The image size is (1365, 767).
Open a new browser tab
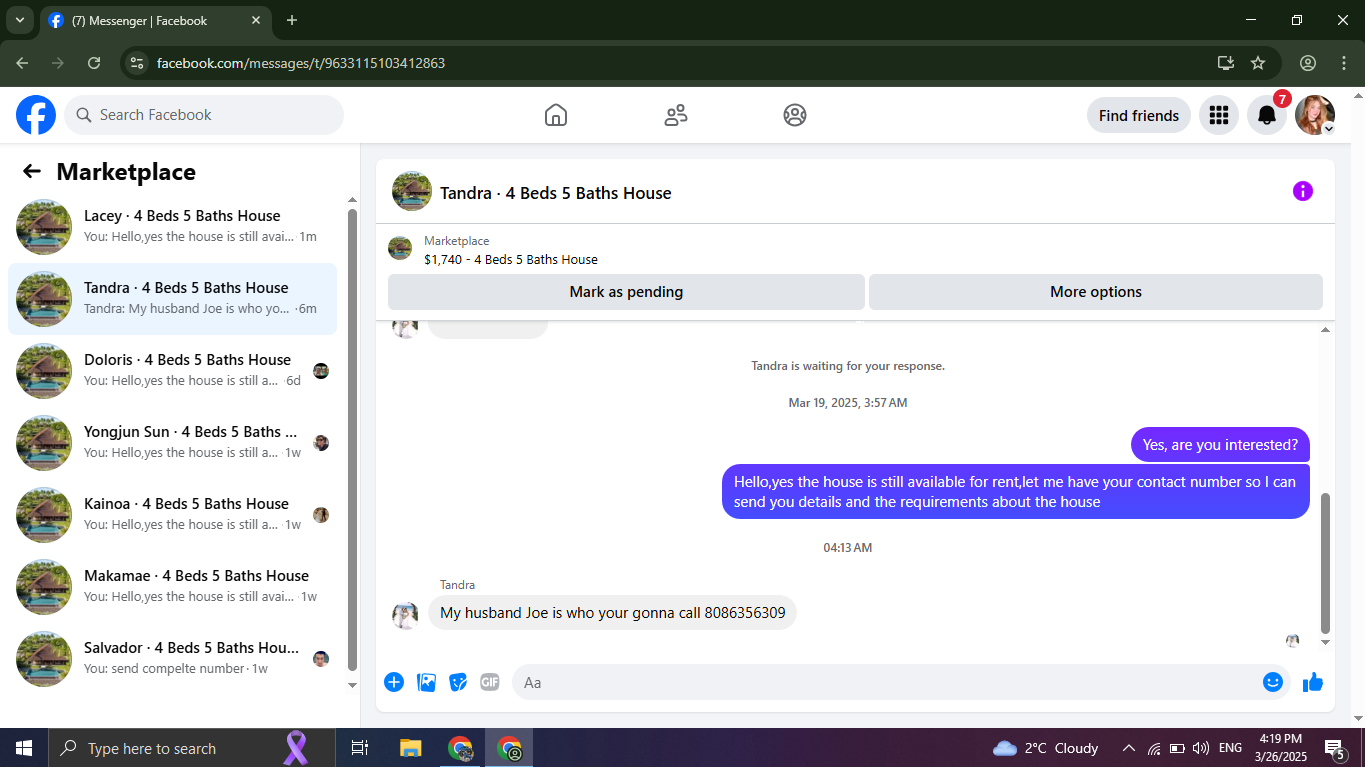point(292,20)
